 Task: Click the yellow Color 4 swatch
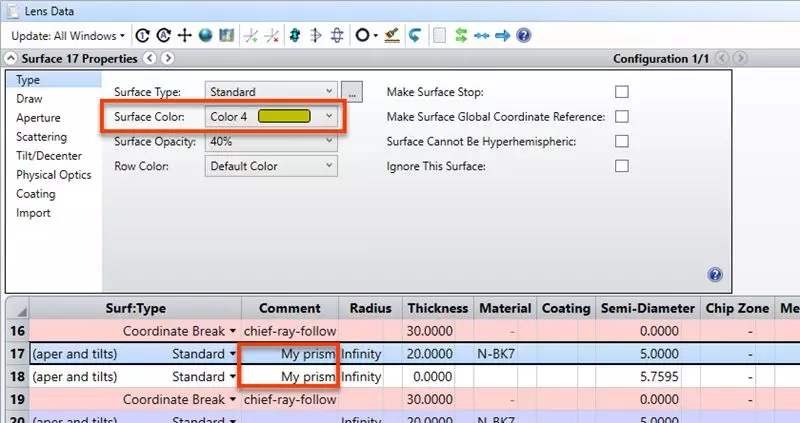point(284,116)
